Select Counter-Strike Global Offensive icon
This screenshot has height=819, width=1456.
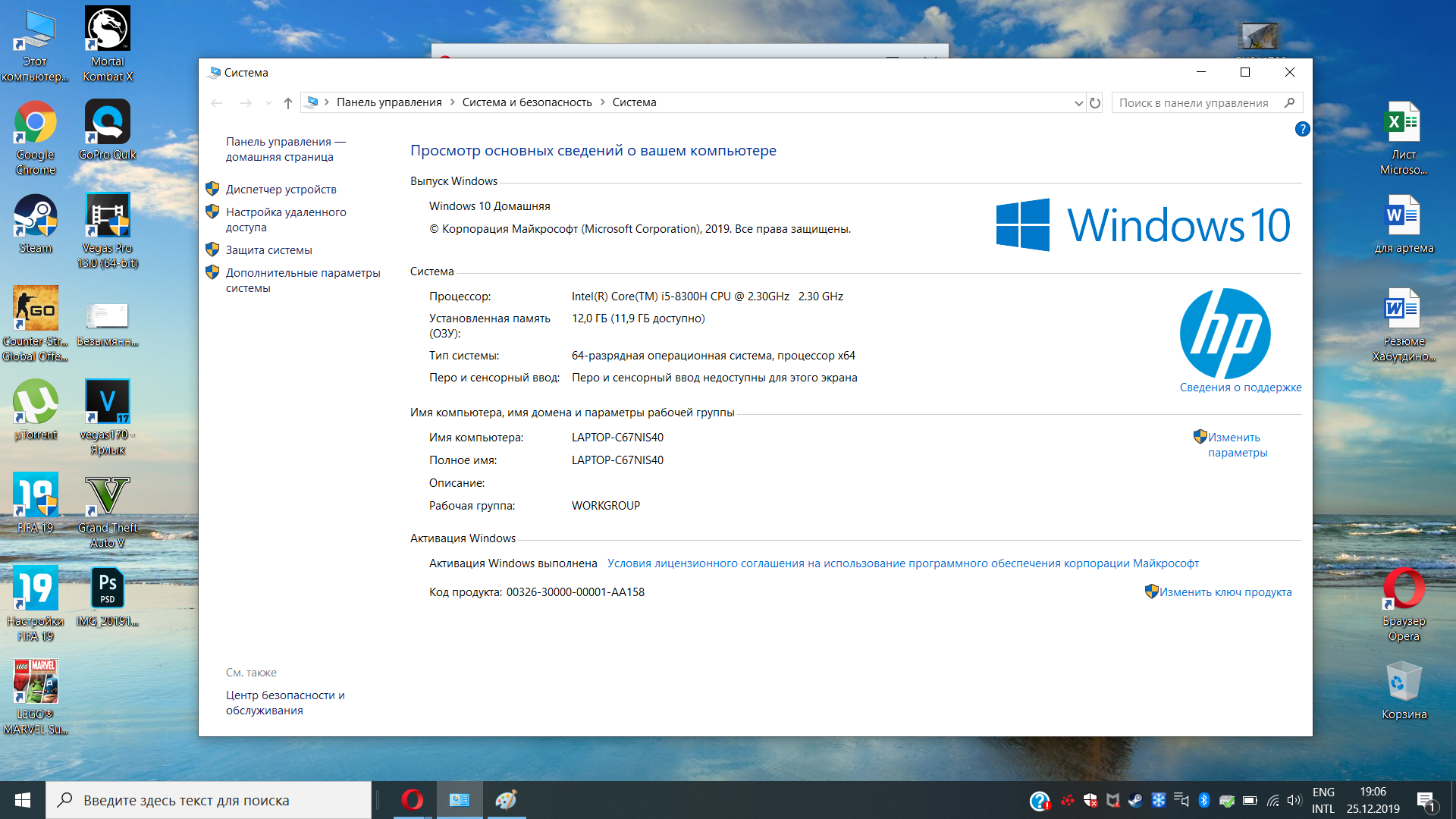(x=35, y=325)
